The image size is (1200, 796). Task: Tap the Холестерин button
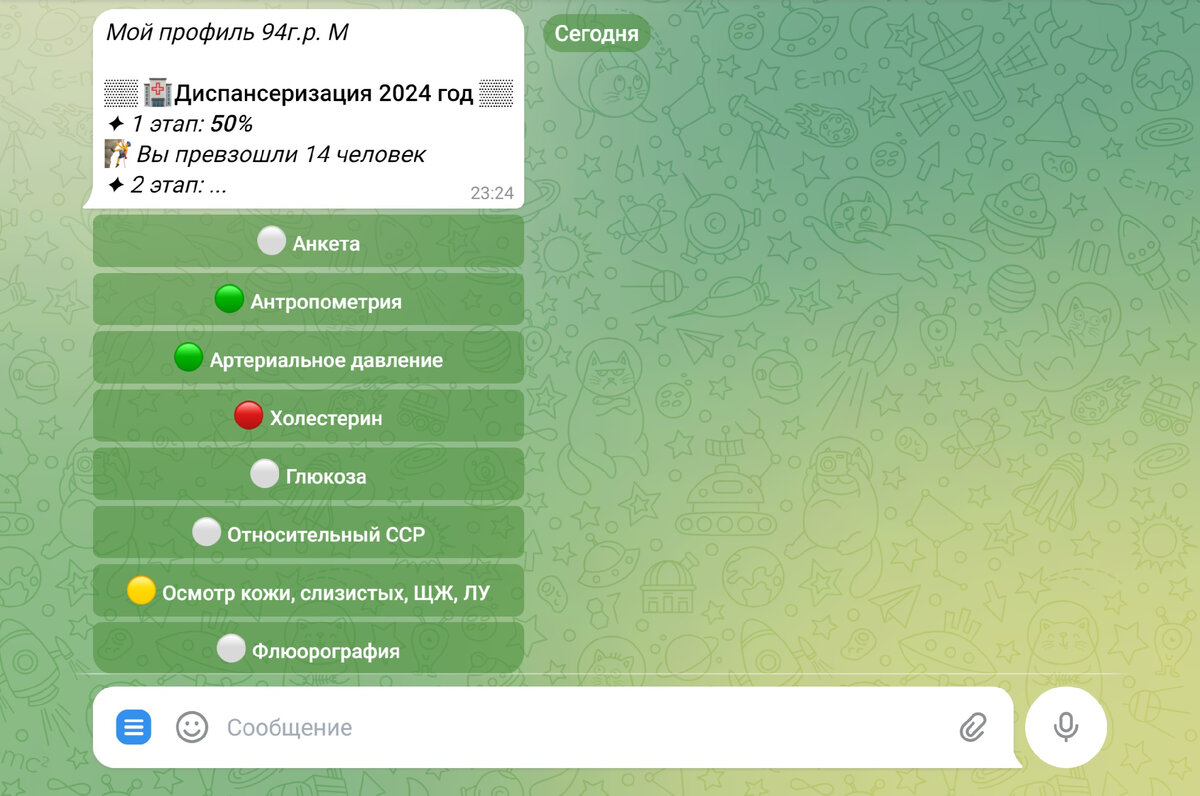tap(308, 416)
